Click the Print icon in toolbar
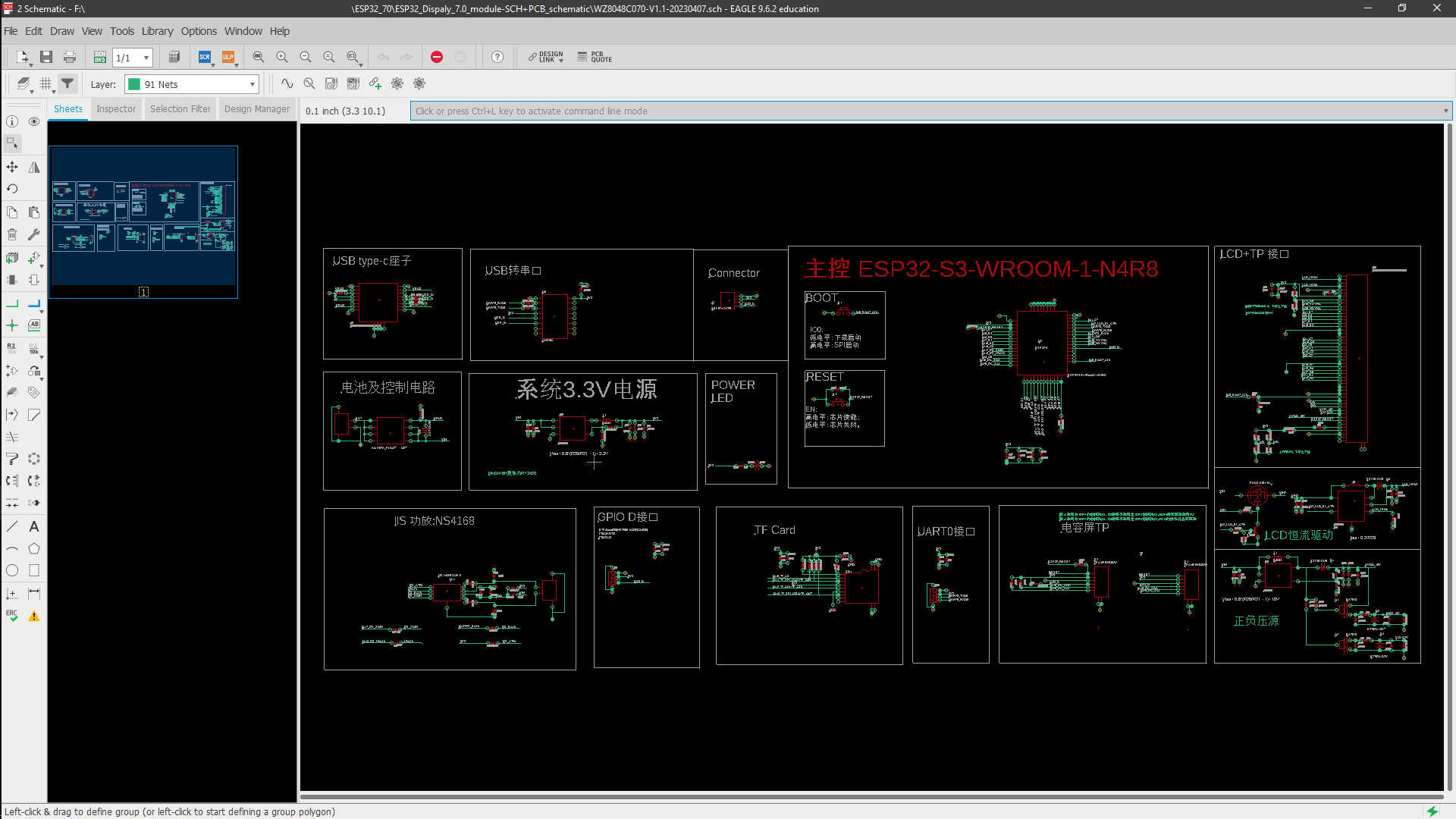Image resolution: width=1456 pixels, height=819 pixels. click(70, 58)
